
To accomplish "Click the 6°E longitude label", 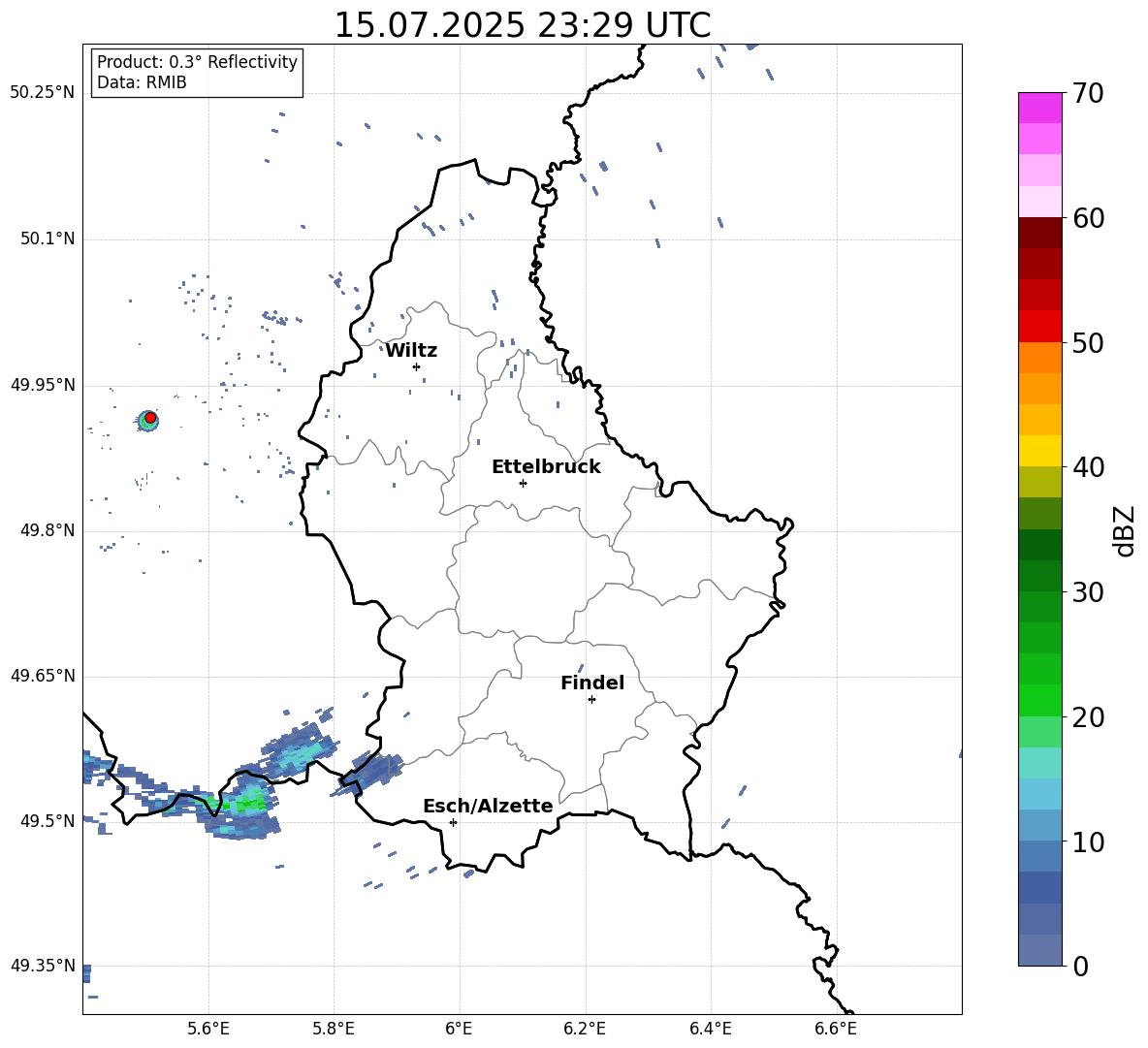I will 459,1029.
